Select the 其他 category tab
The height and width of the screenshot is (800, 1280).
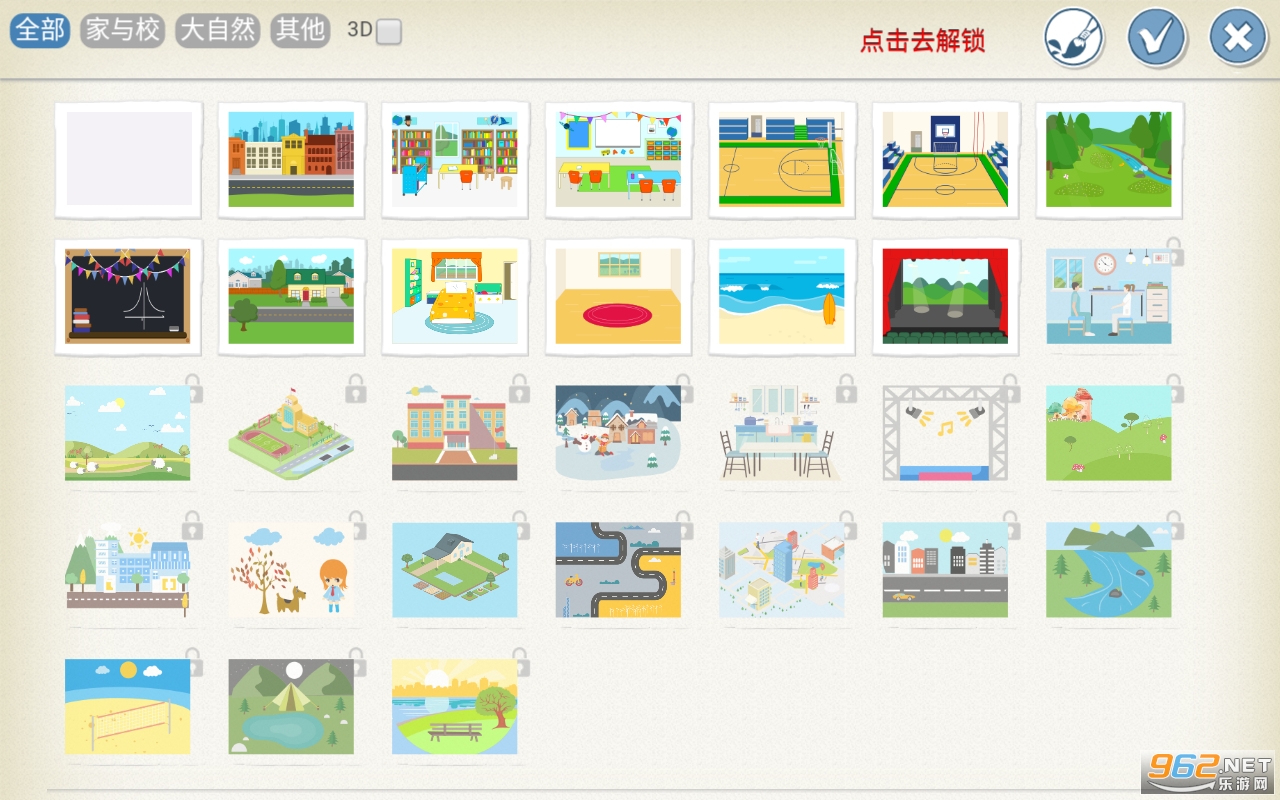click(x=301, y=30)
